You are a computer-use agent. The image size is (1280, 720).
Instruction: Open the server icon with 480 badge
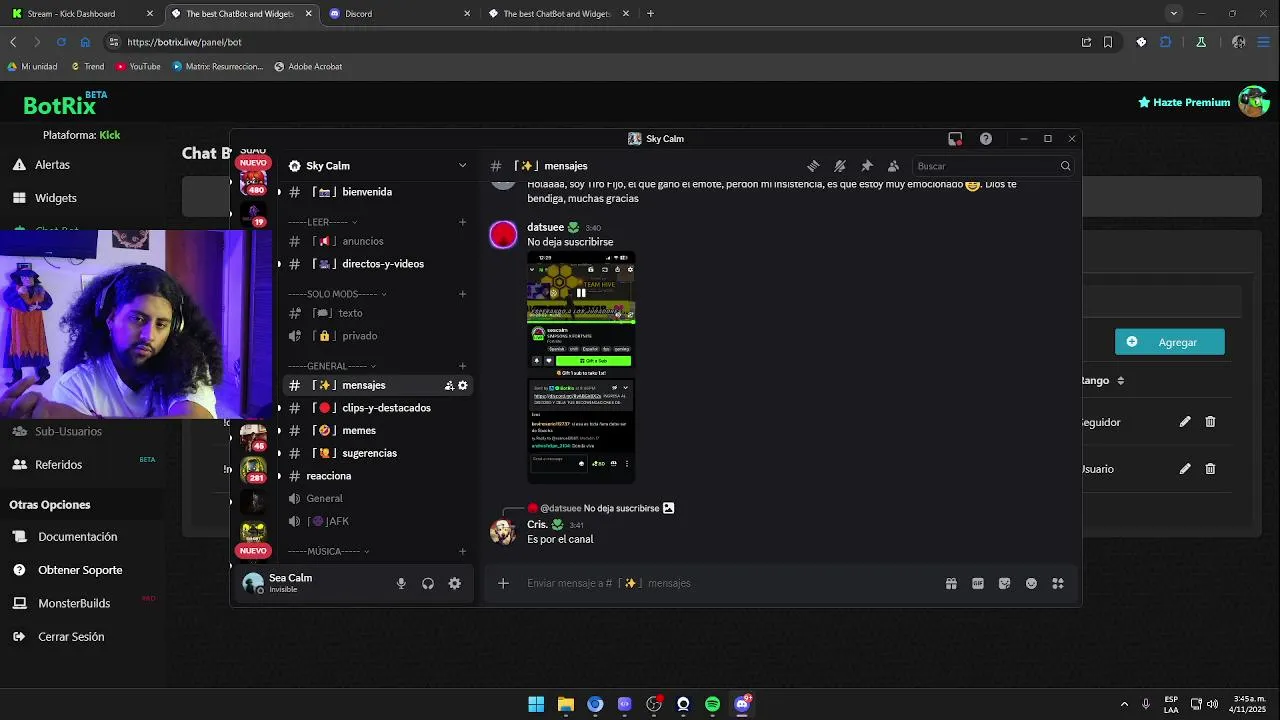(253, 181)
